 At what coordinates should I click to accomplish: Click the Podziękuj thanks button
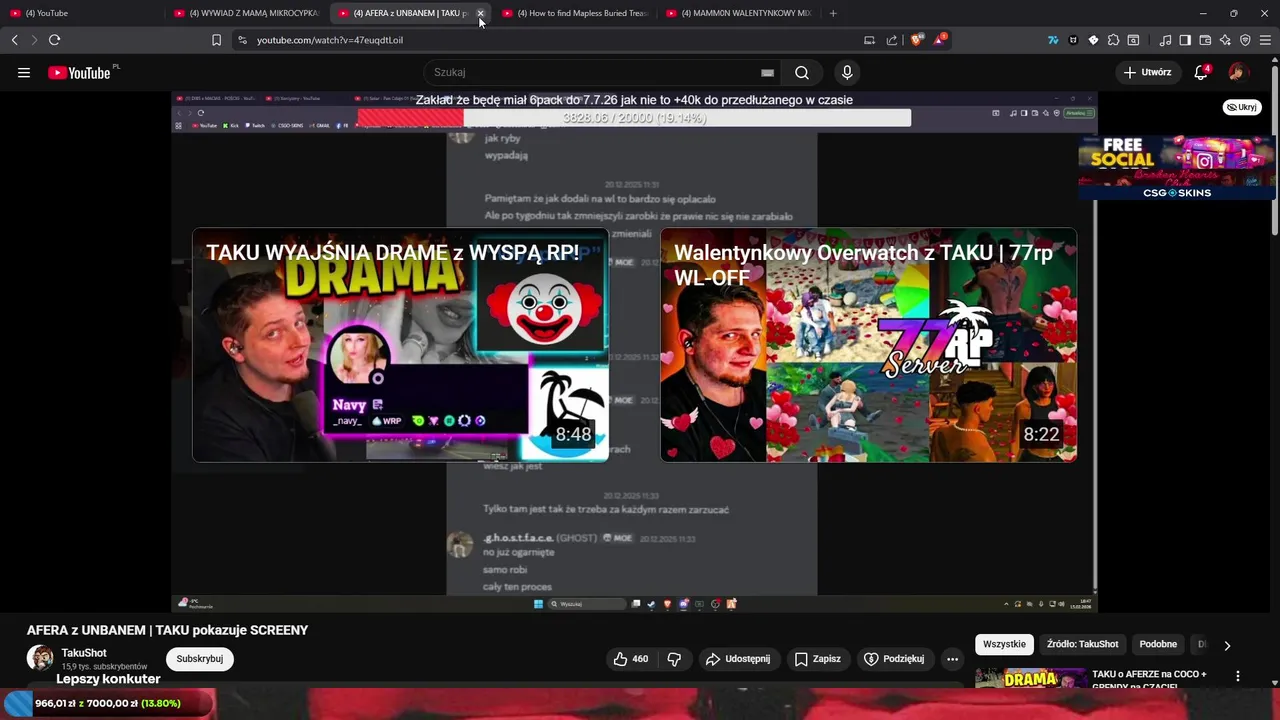point(894,659)
